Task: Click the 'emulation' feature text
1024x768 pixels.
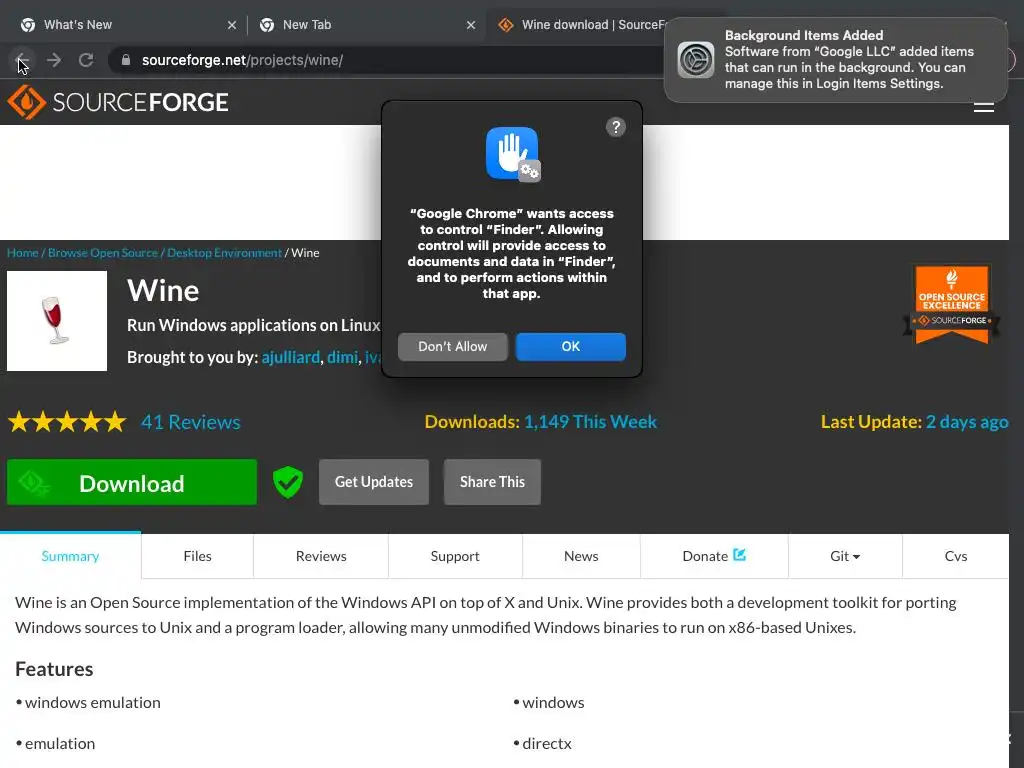Action: coord(60,743)
